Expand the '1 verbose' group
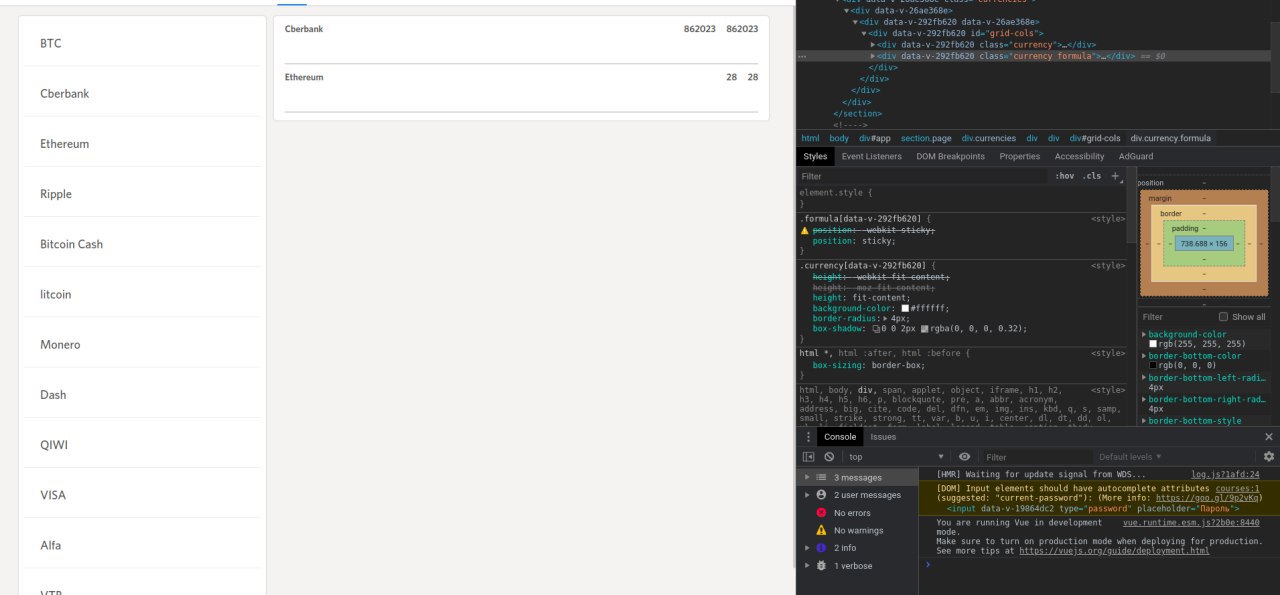 point(807,566)
